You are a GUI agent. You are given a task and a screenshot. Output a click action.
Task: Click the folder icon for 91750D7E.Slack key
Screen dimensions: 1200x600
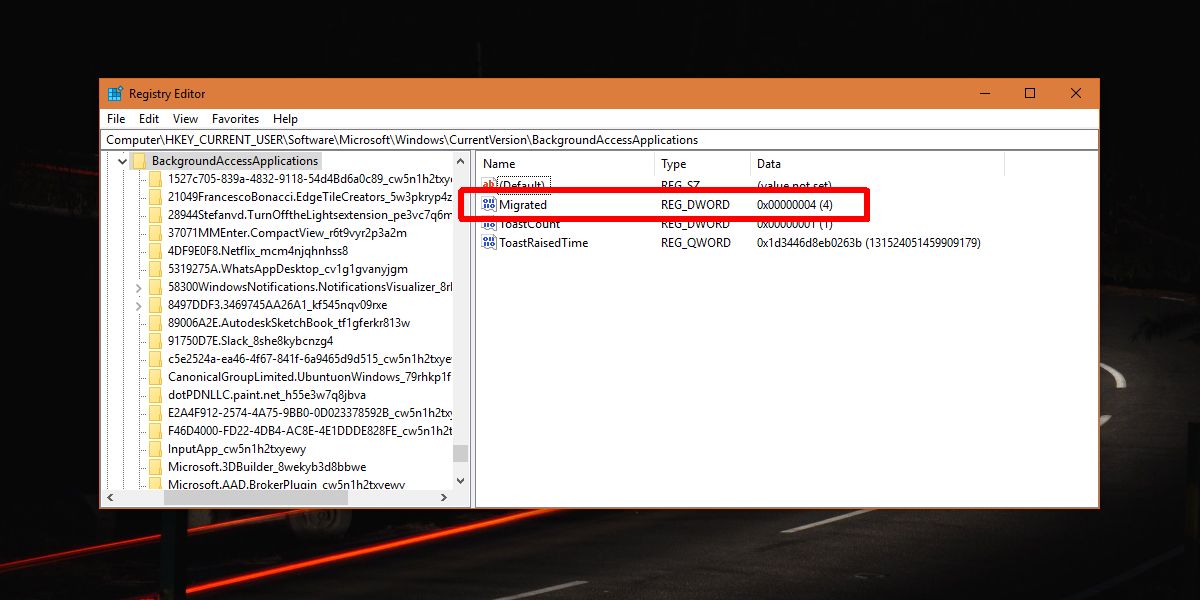[155, 340]
